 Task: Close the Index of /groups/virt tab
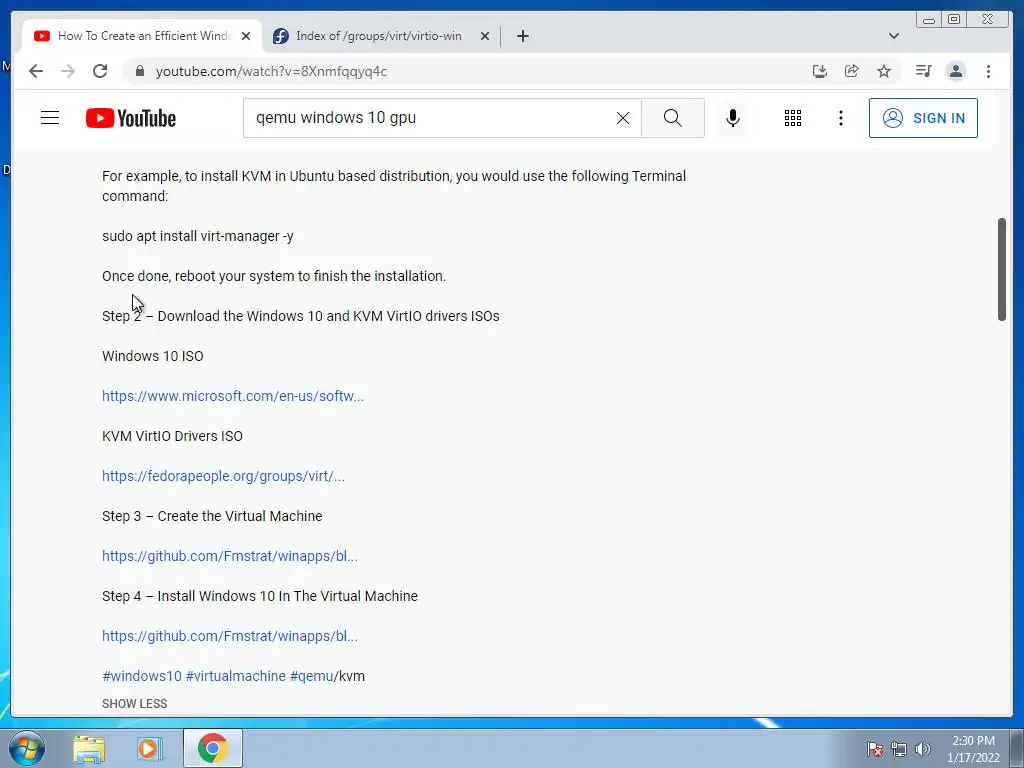coord(485,36)
